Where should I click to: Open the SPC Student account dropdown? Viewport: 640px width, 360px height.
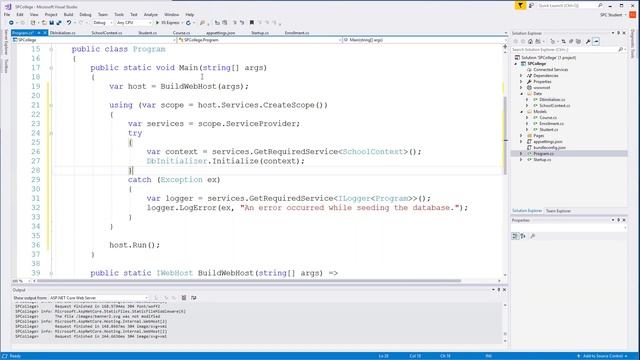tap(613, 15)
